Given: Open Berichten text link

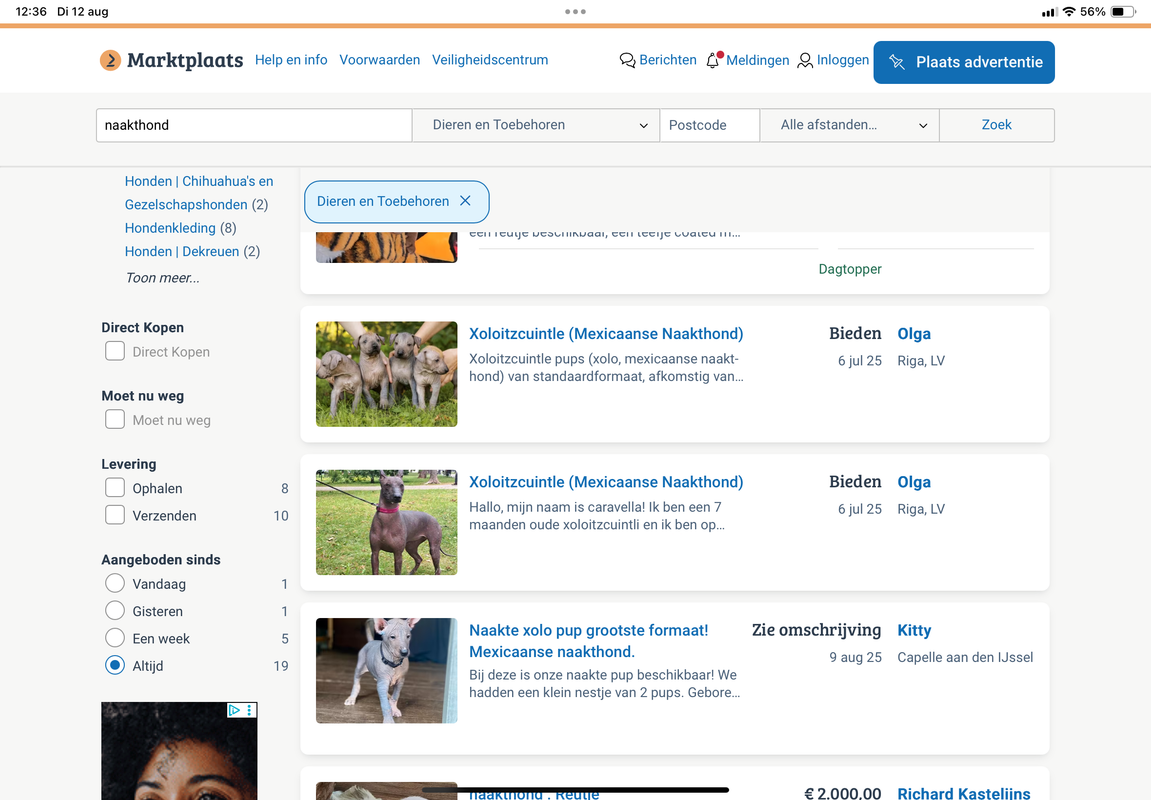Looking at the screenshot, I should [x=668, y=60].
